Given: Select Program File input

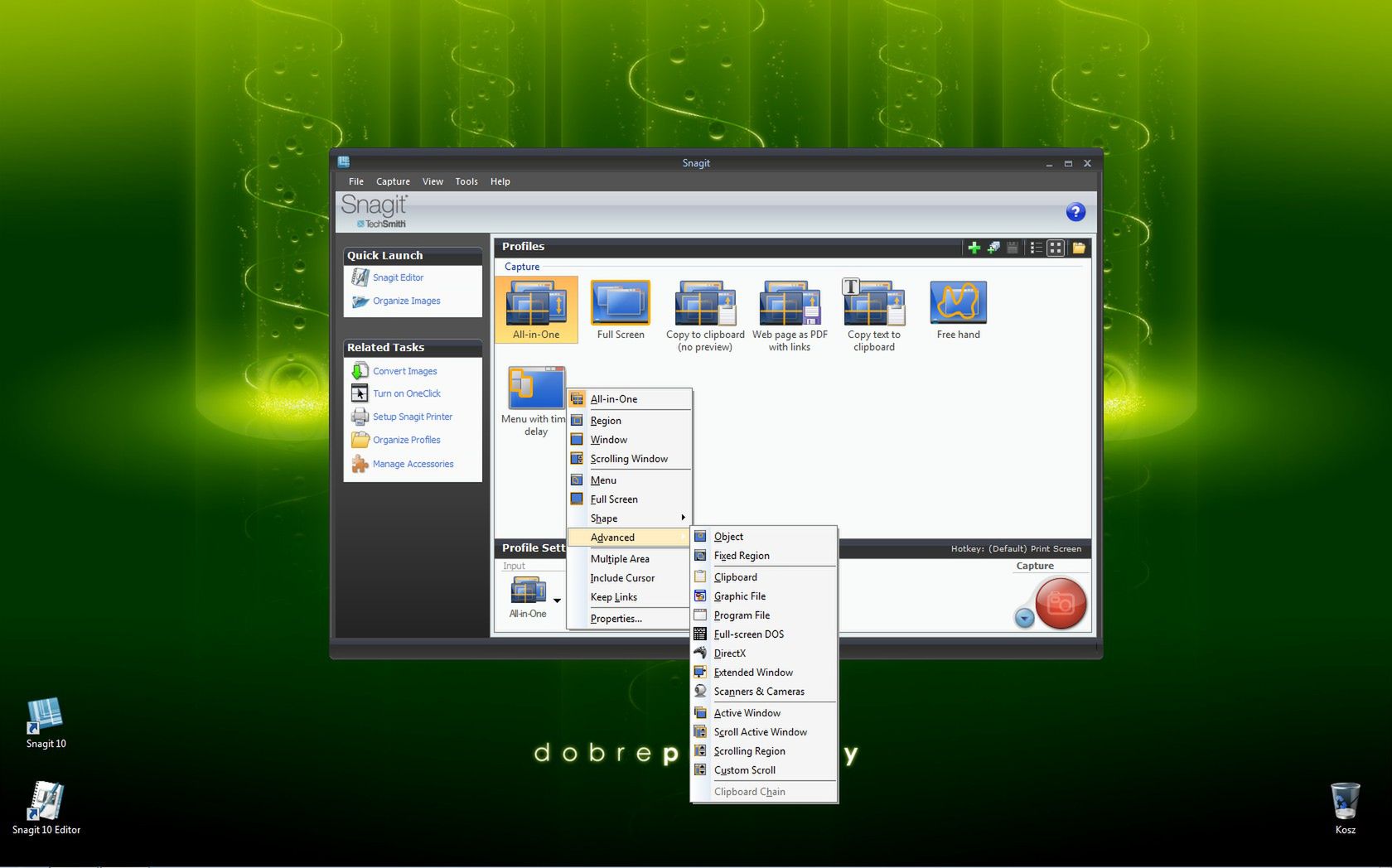Looking at the screenshot, I should [764, 615].
